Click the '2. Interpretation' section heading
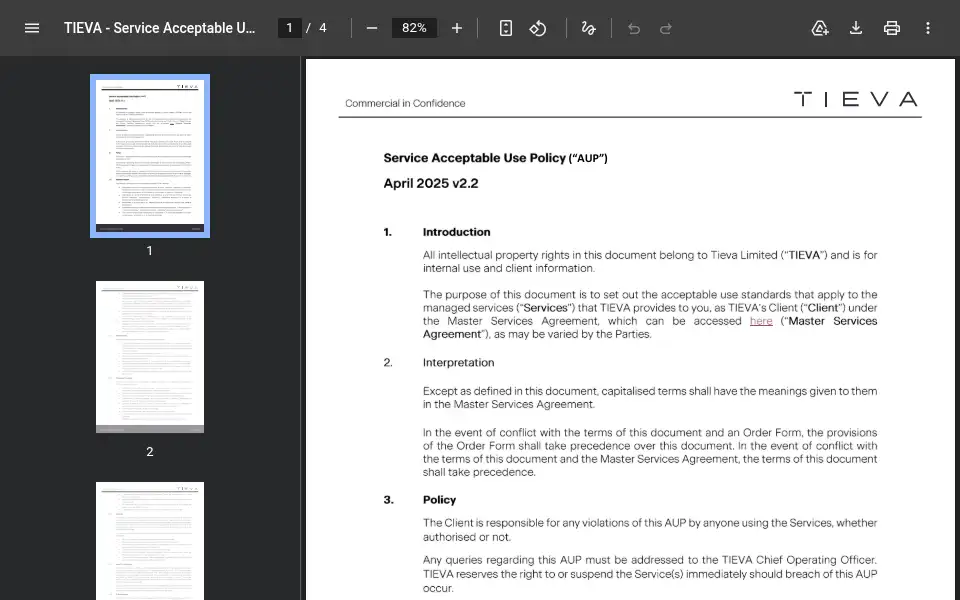The height and width of the screenshot is (600, 960). pos(439,362)
